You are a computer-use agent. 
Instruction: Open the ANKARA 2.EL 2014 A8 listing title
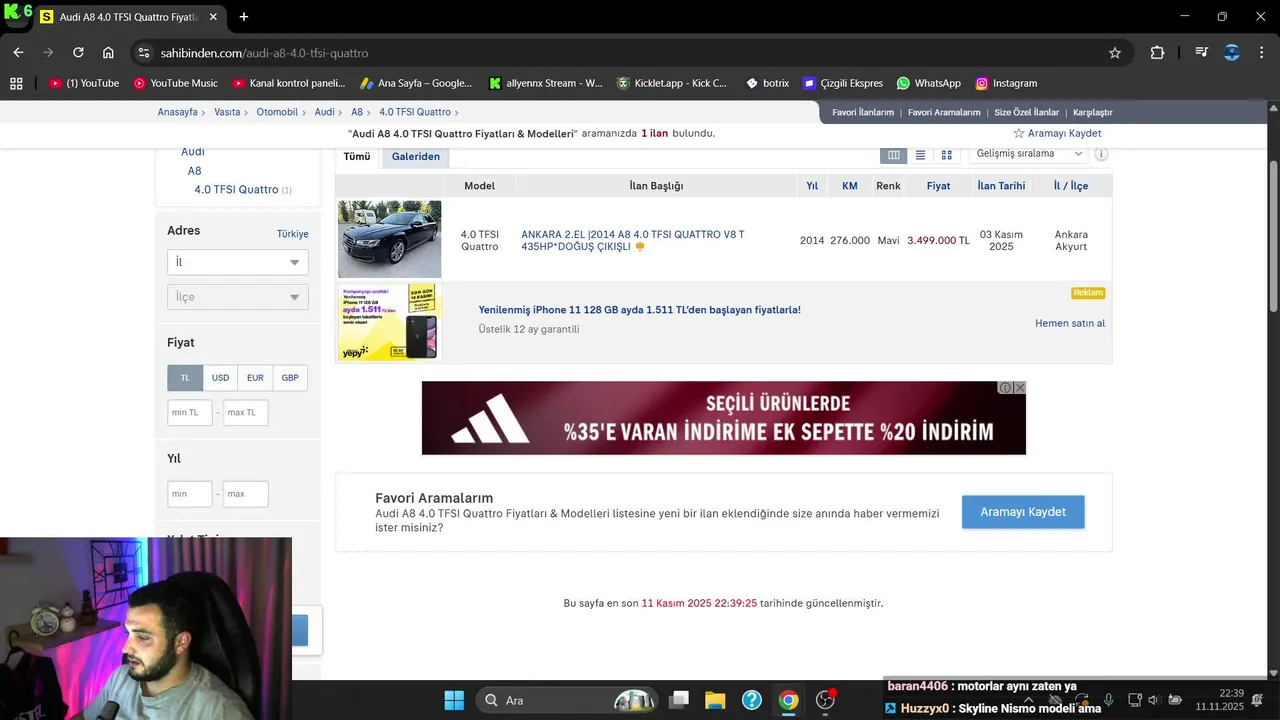pyautogui.click(x=633, y=240)
